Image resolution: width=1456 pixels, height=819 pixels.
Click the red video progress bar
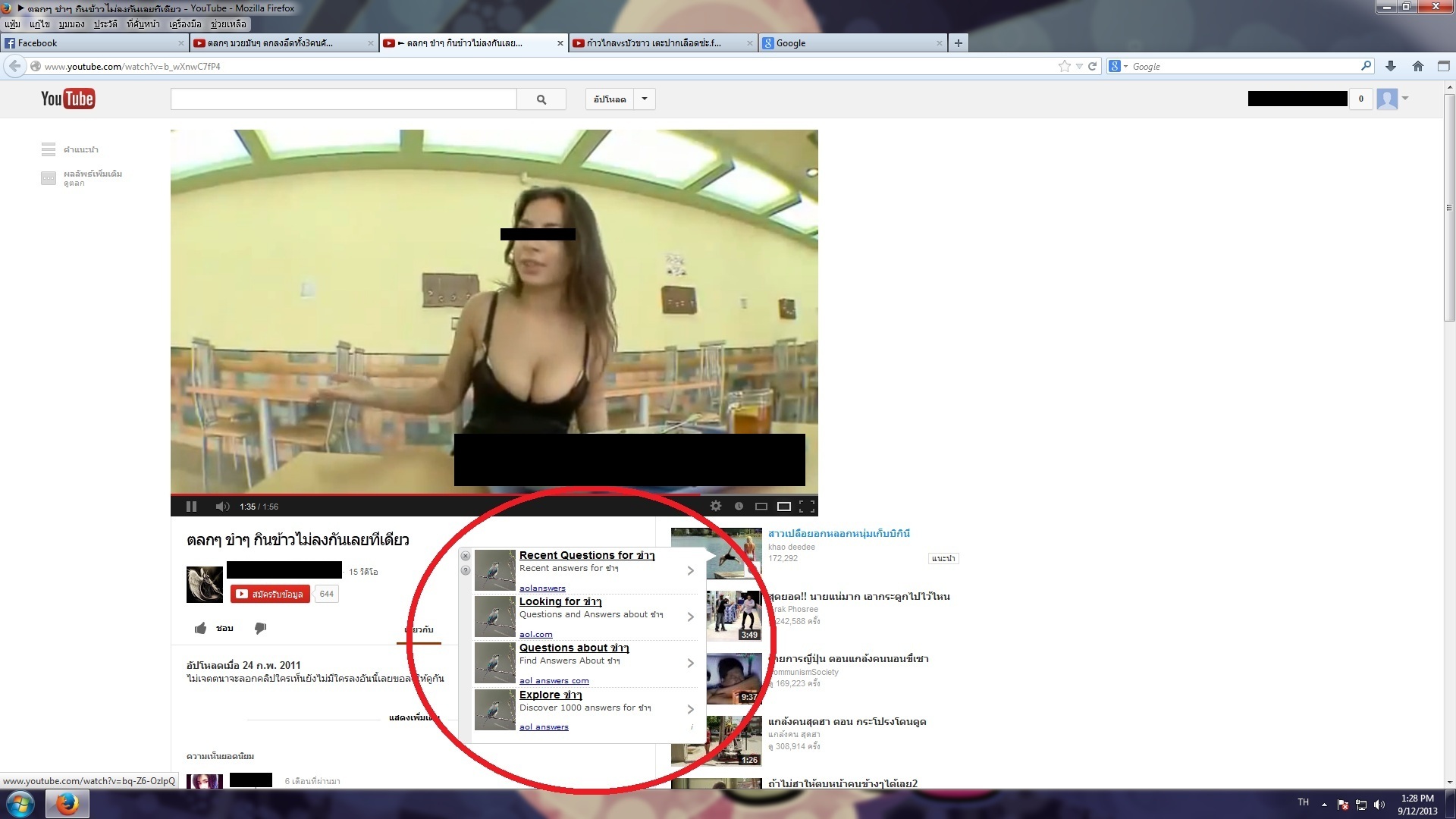(x=425, y=494)
